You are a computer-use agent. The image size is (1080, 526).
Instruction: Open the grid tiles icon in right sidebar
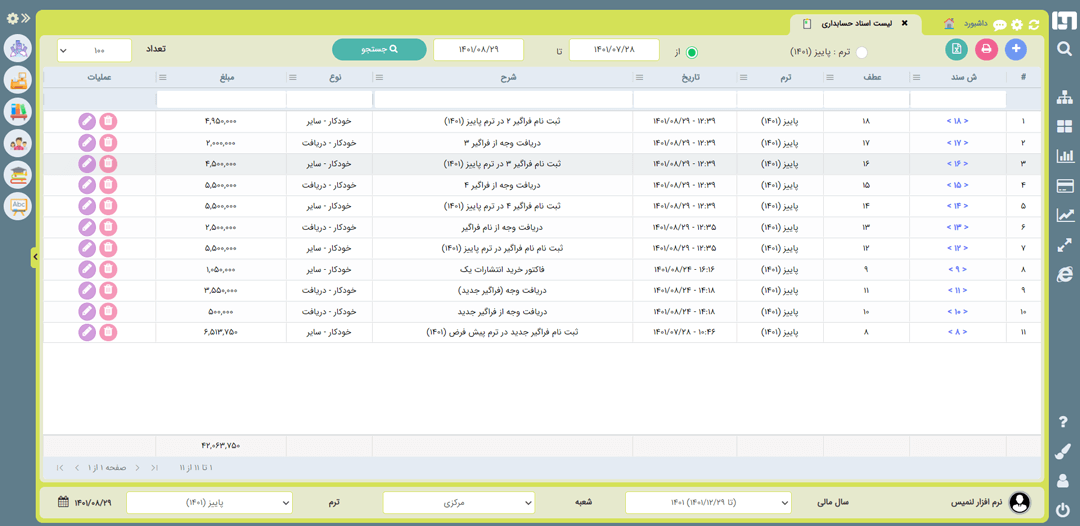[x=1065, y=127]
